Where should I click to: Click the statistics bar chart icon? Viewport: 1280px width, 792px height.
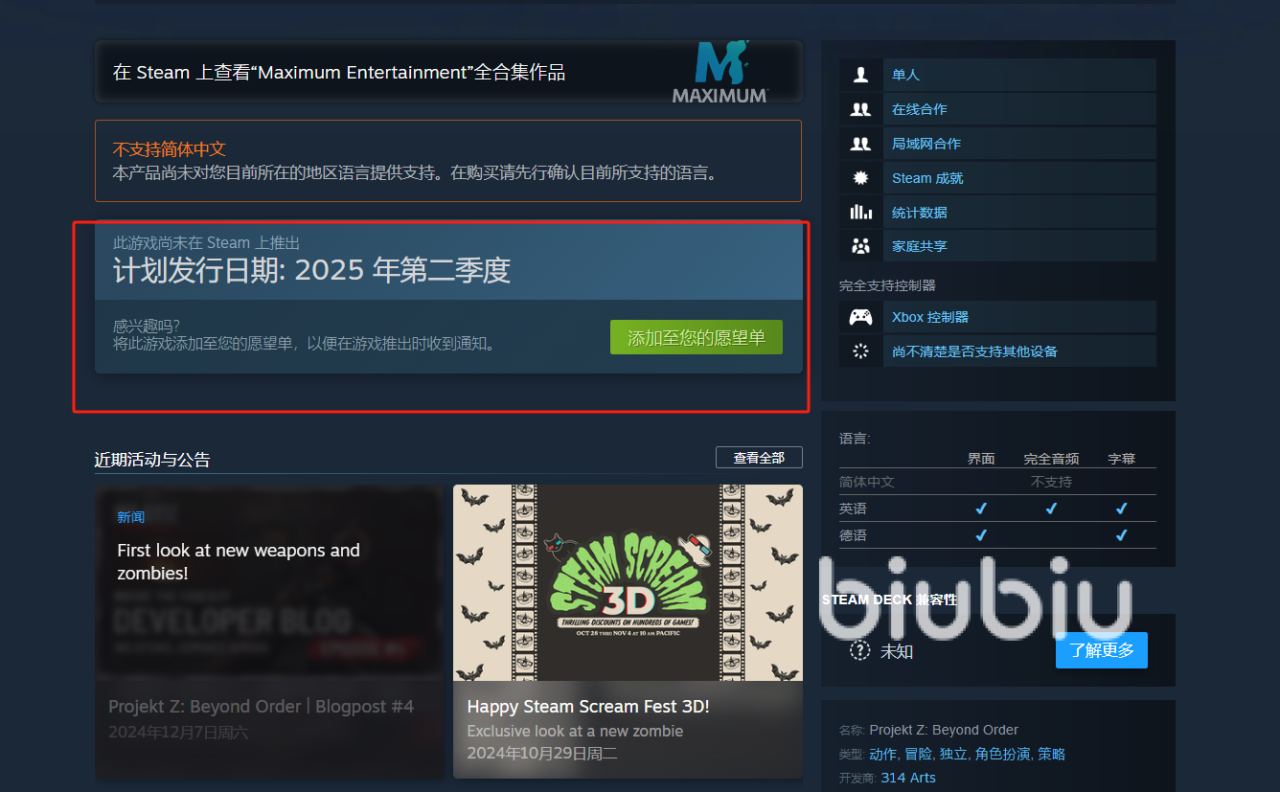tap(860, 212)
